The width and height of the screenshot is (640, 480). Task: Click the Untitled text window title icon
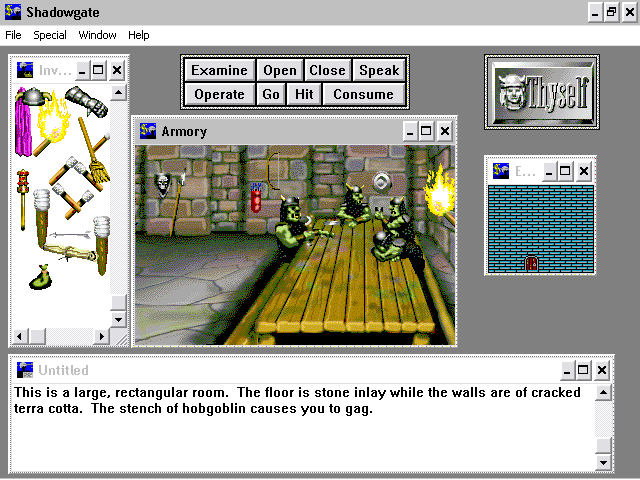coord(25,370)
